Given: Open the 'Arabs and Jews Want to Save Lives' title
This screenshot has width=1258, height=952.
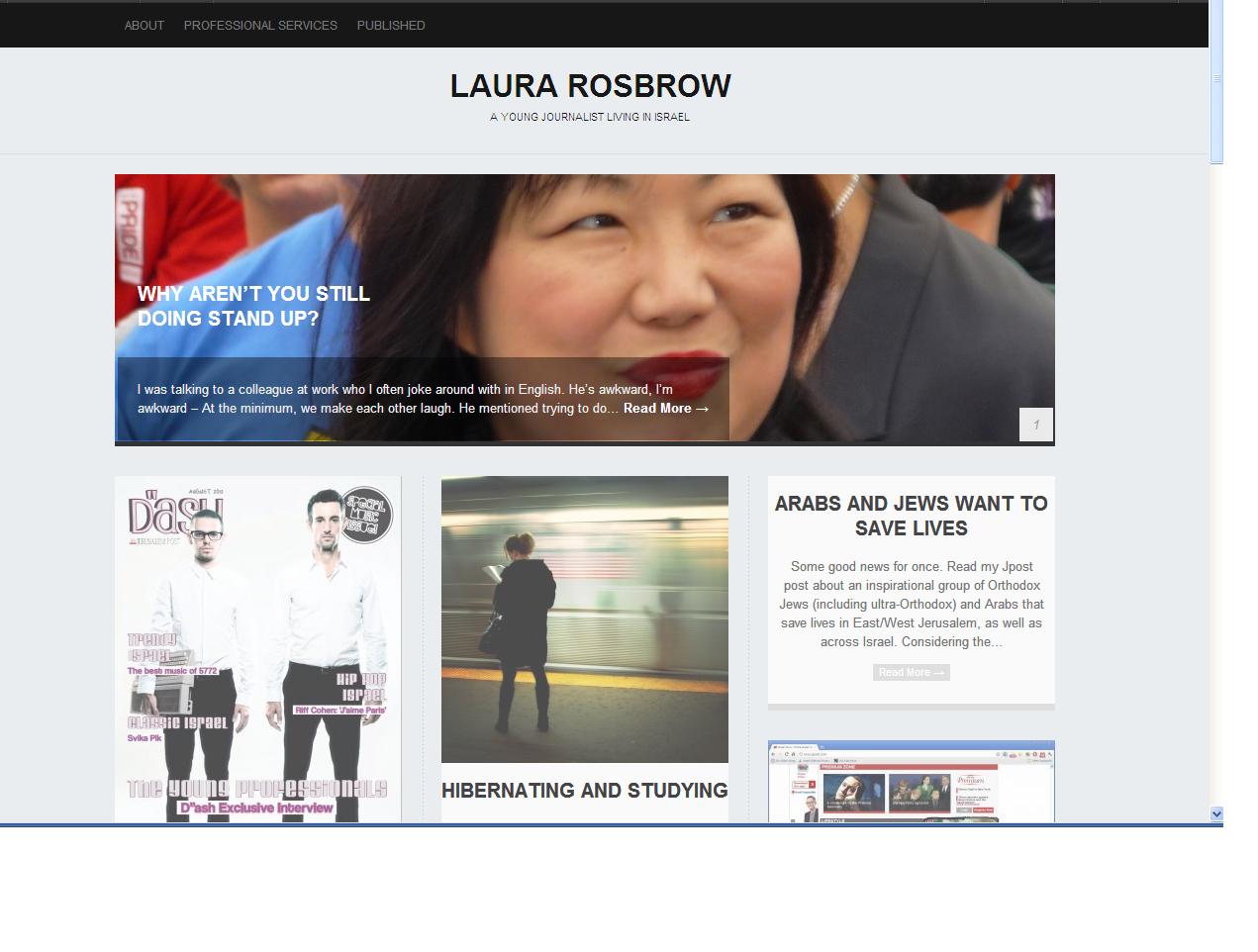Looking at the screenshot, I should (911, 516).
